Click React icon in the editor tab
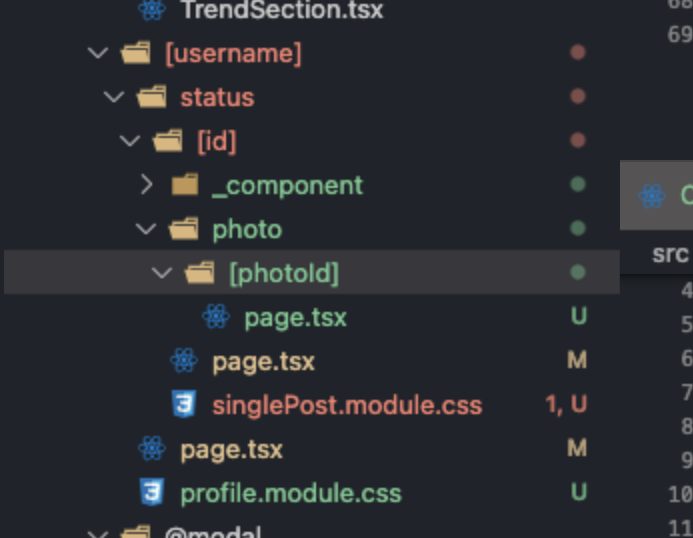 click(x=652, y=195)
